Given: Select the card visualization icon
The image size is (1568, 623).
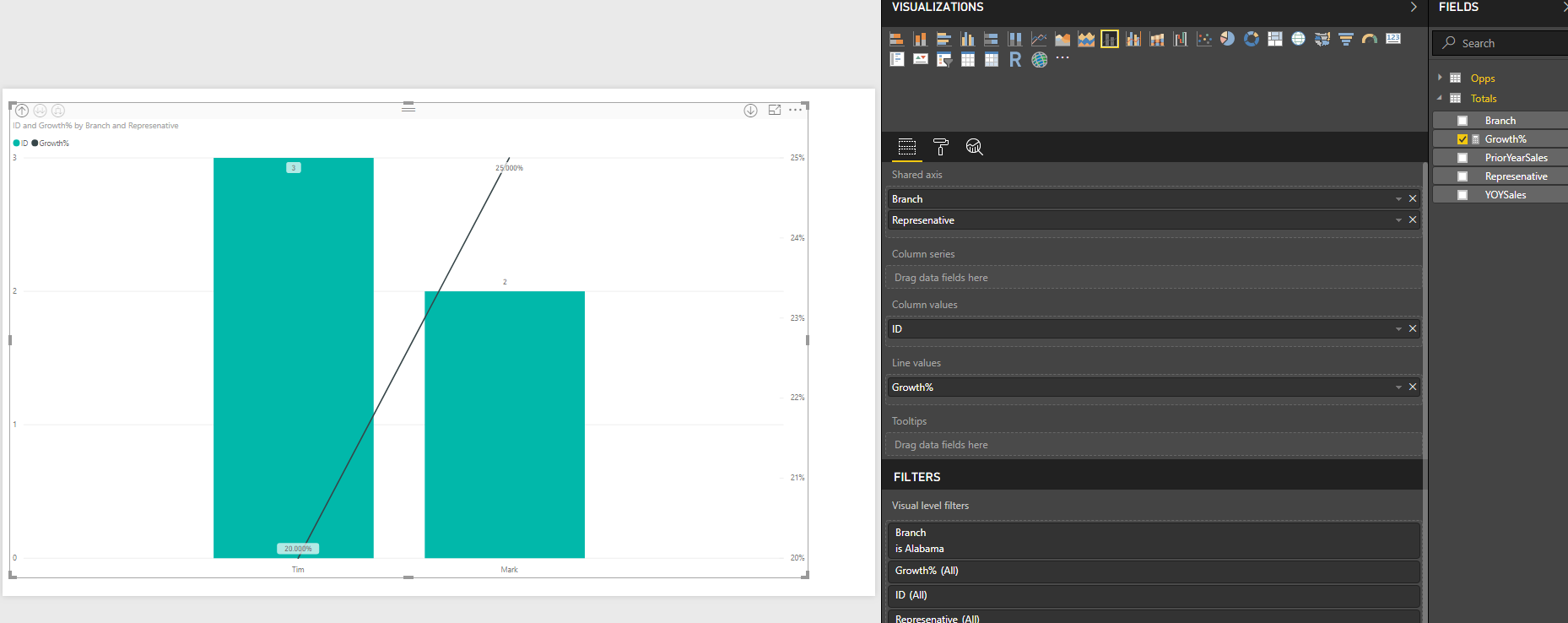Looking at the screenshot, I should (1393, 39).
